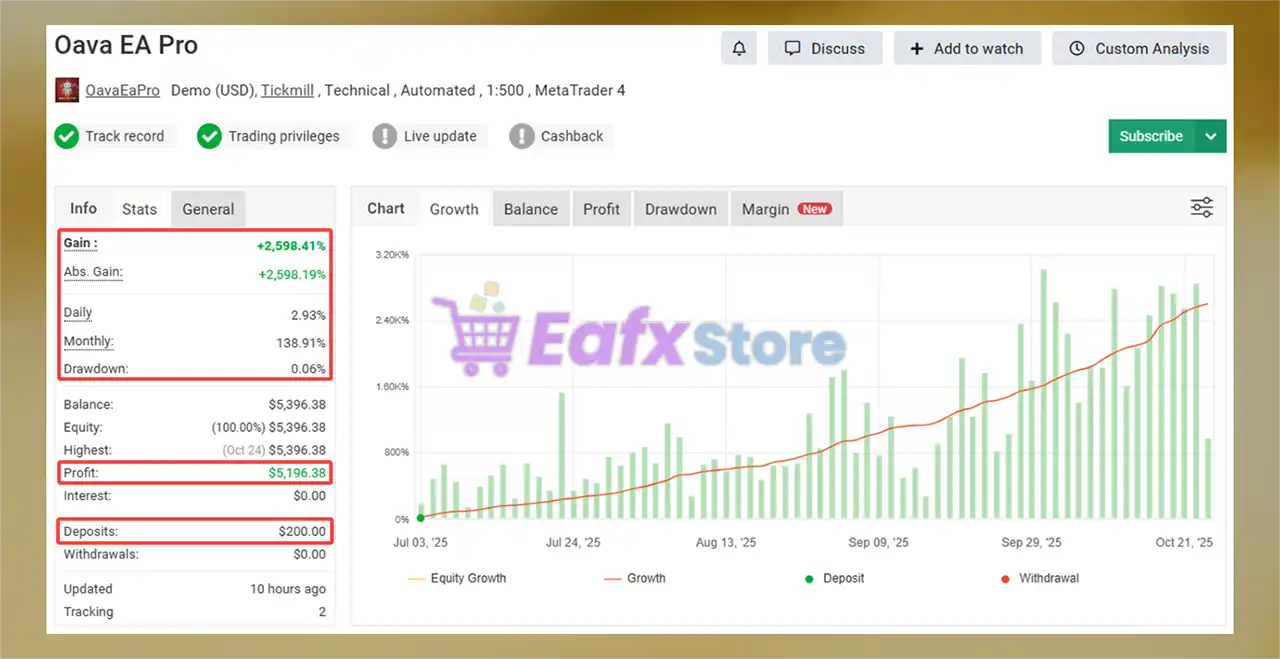Click the exclamation icon on Live update
The image size is (1280, 659).
click(385, 136)
